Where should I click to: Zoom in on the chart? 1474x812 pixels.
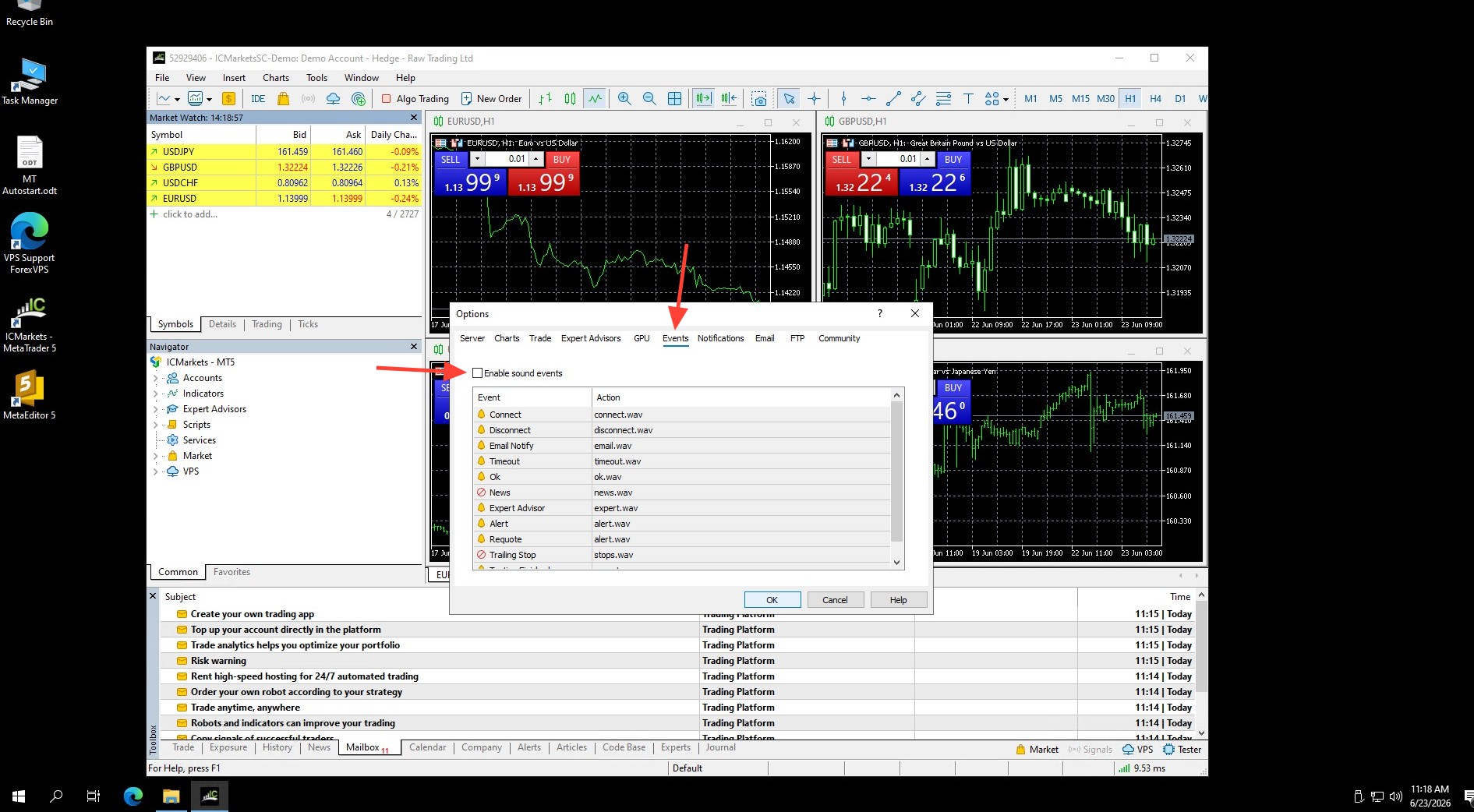pos(624,99)
